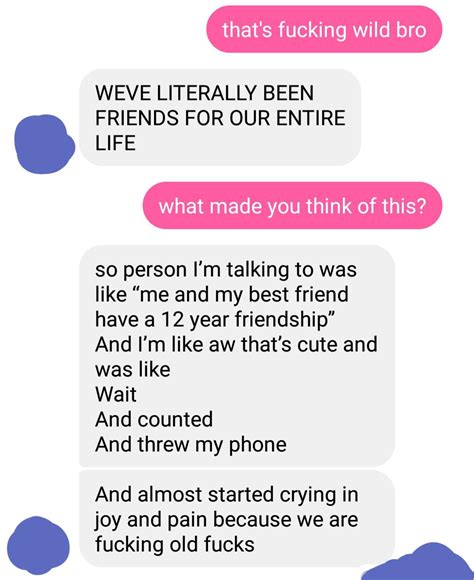Click "fucking old fucks" in the last message
Viewport: 474px width, 580px height.
coord(175,544)
